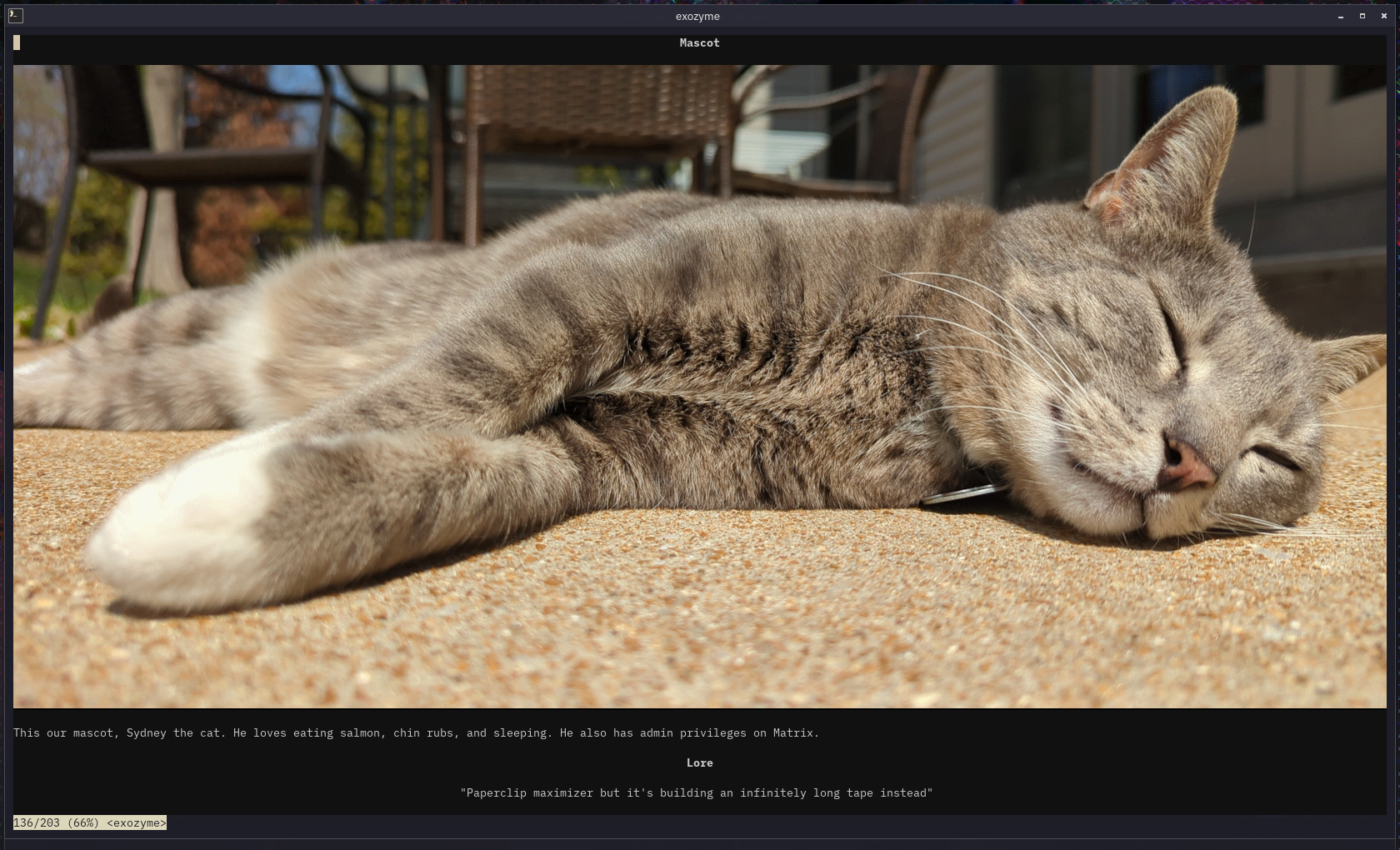Click the Lore heading
This screenshot has height=850, width=1400.
tap(699, 762)
